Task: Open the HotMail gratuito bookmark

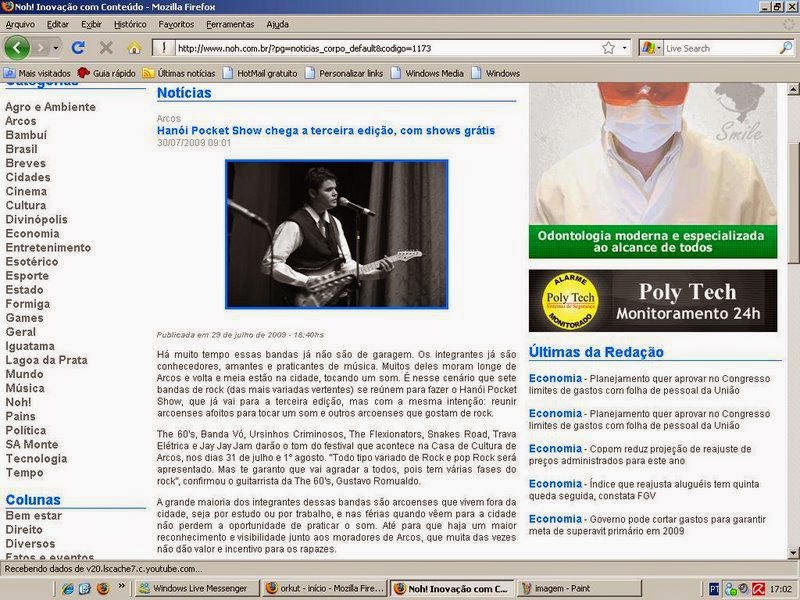Action: [x=260, y=73]
